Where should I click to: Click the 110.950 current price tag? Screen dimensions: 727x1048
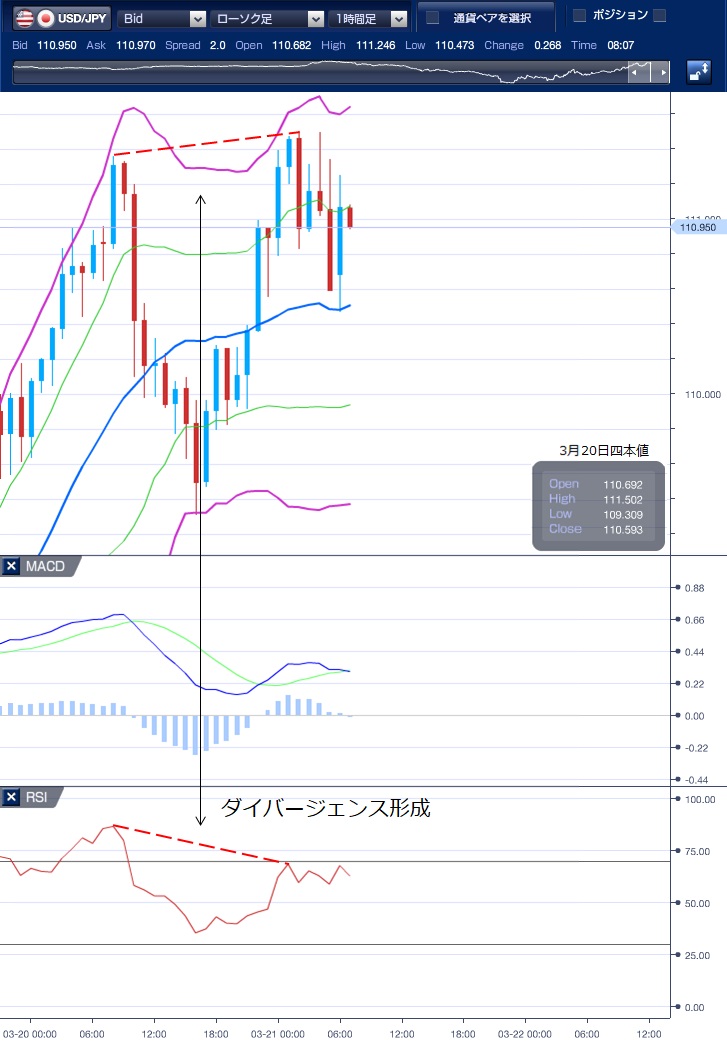tap(697, 228)
